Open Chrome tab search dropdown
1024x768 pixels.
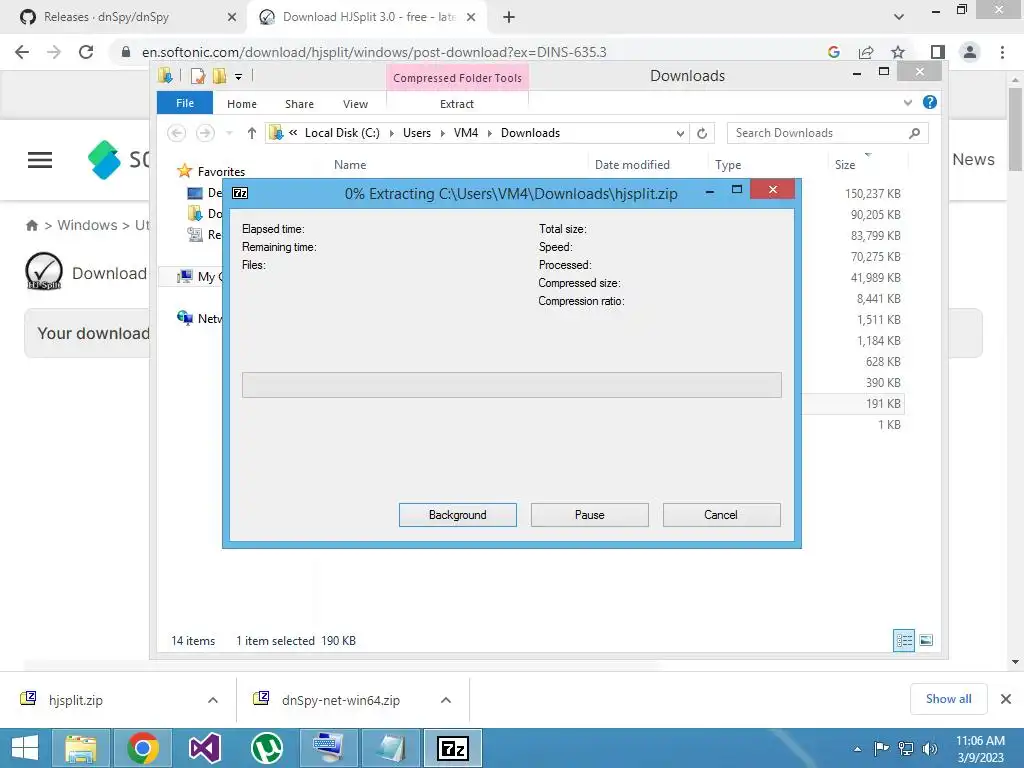point(899,17)
